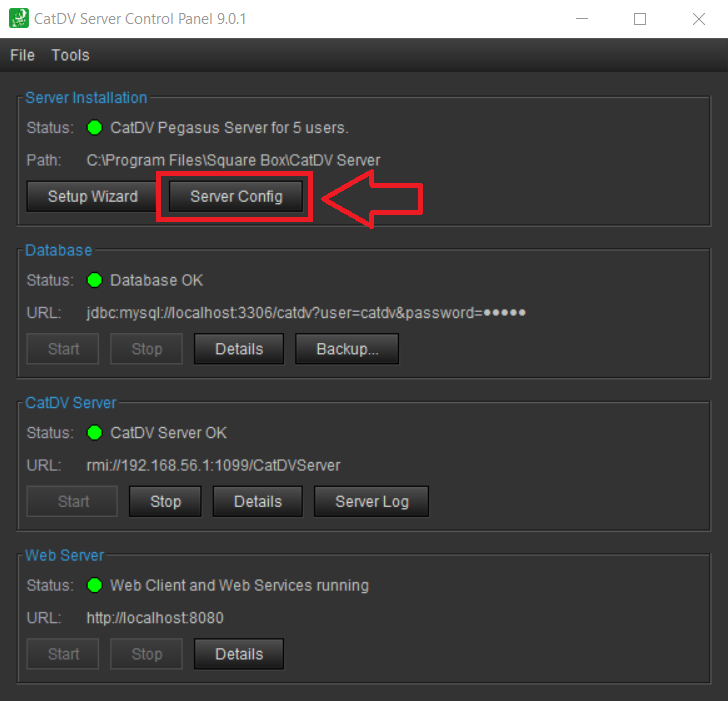View CatDV Server Details
Image resolution: width=728 pixels, height=701 pixels.
coord(258,501)
